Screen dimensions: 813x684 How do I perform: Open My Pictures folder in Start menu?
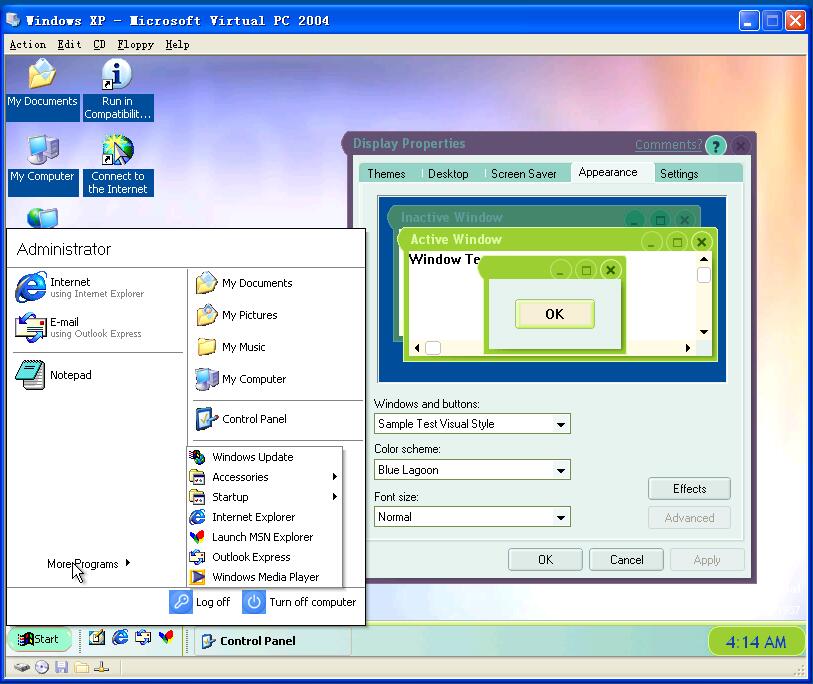(236, 315)
